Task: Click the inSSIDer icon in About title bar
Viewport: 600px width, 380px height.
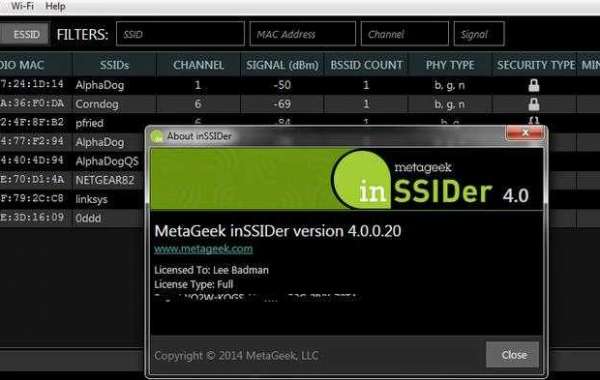Action: click(x=157, y=136)
